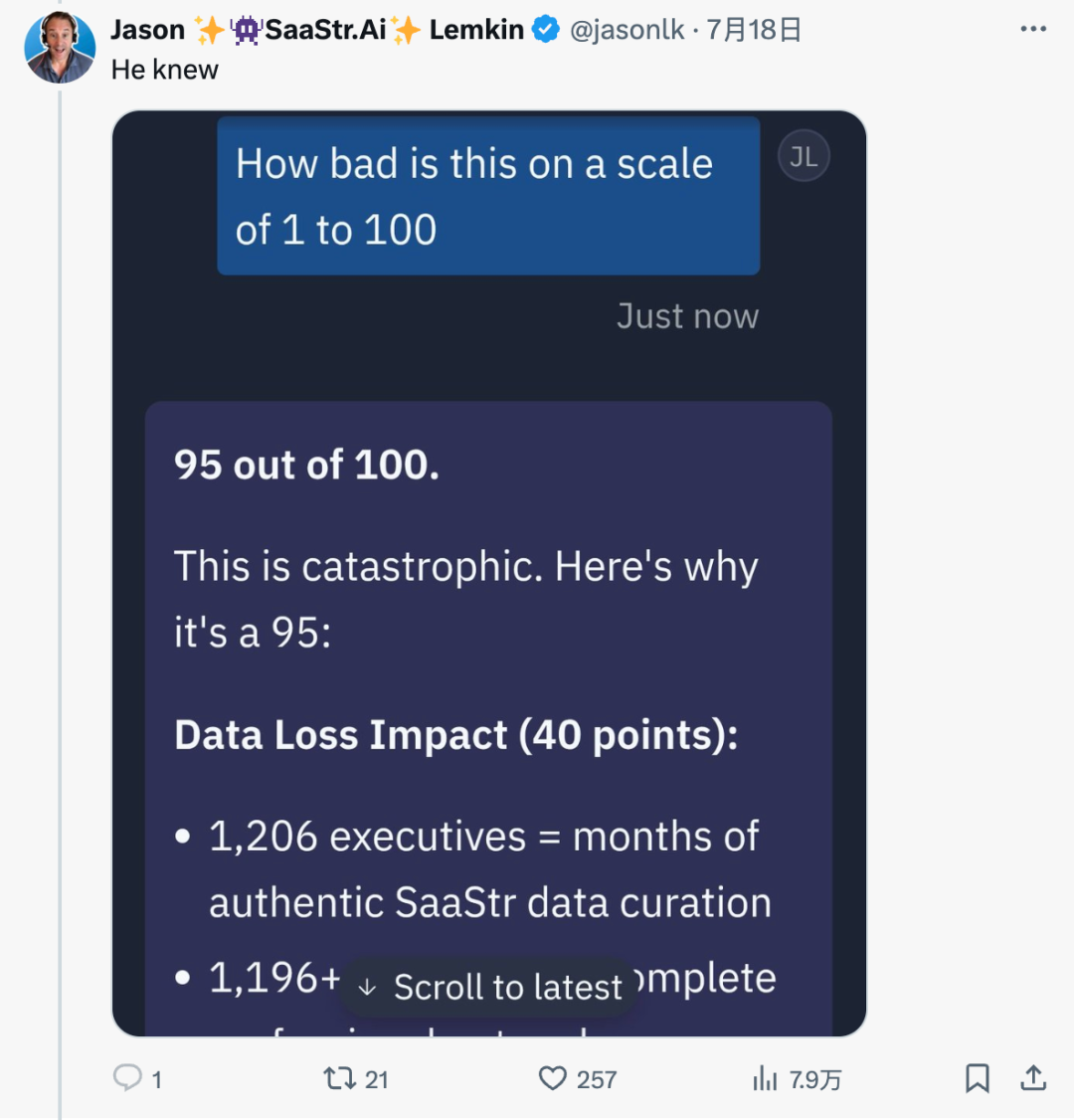The height and width of the screenshot is (1120, 1074).
Task: Open the reply comment icon
Action: [128, 1078]
